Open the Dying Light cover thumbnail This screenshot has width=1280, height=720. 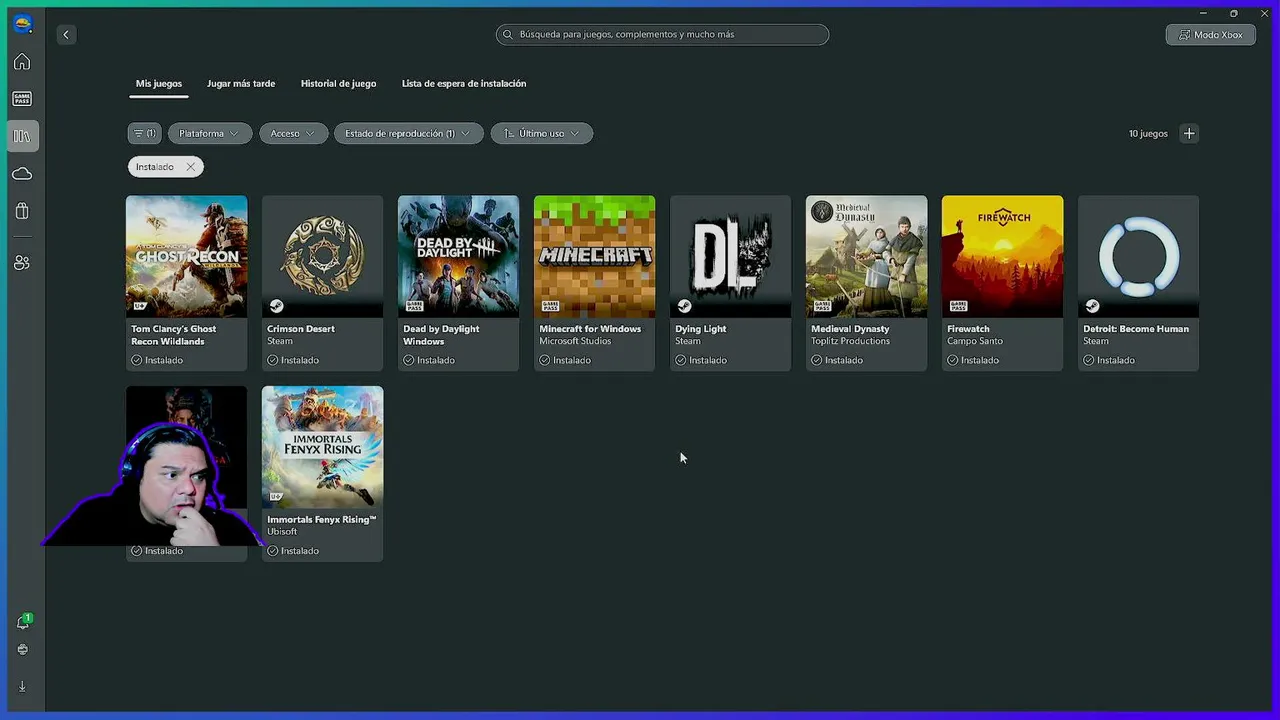tap(730, 256)
